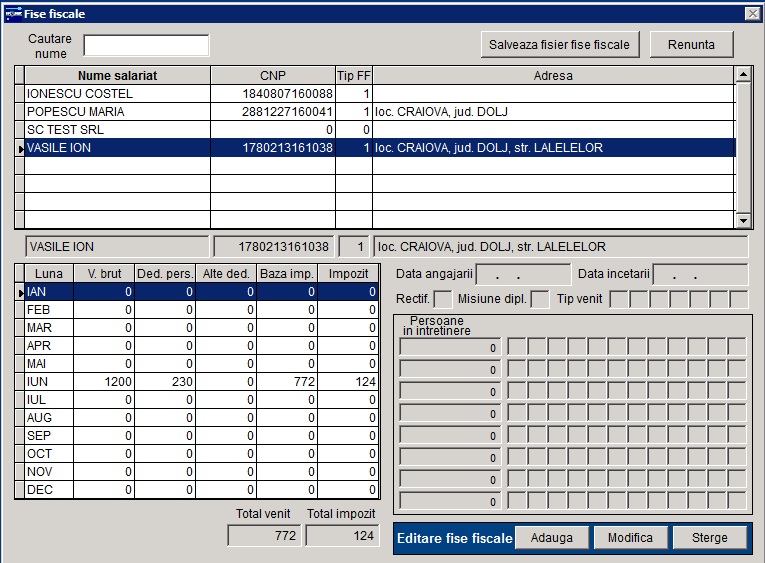
Task: Click the CNP column header
Action: pos(273,76)
